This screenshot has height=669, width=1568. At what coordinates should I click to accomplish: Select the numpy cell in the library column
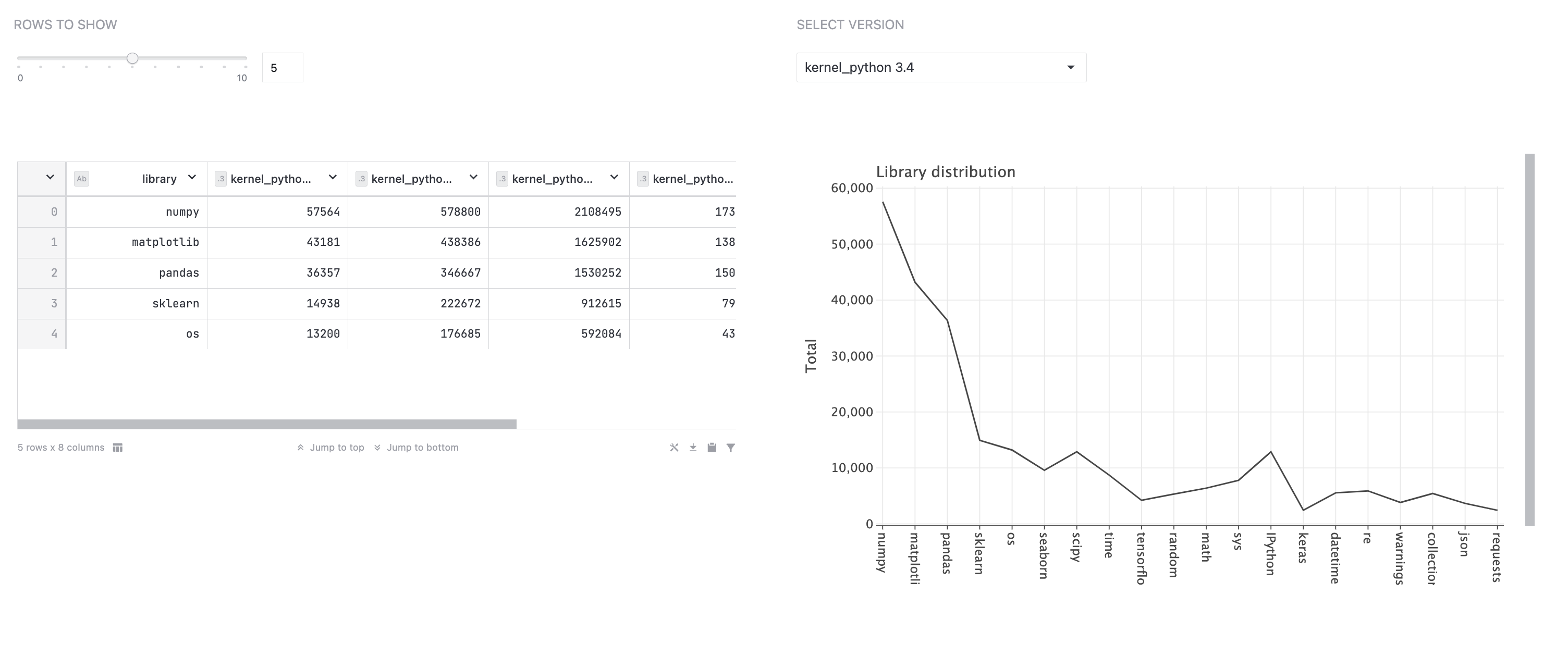182,212
